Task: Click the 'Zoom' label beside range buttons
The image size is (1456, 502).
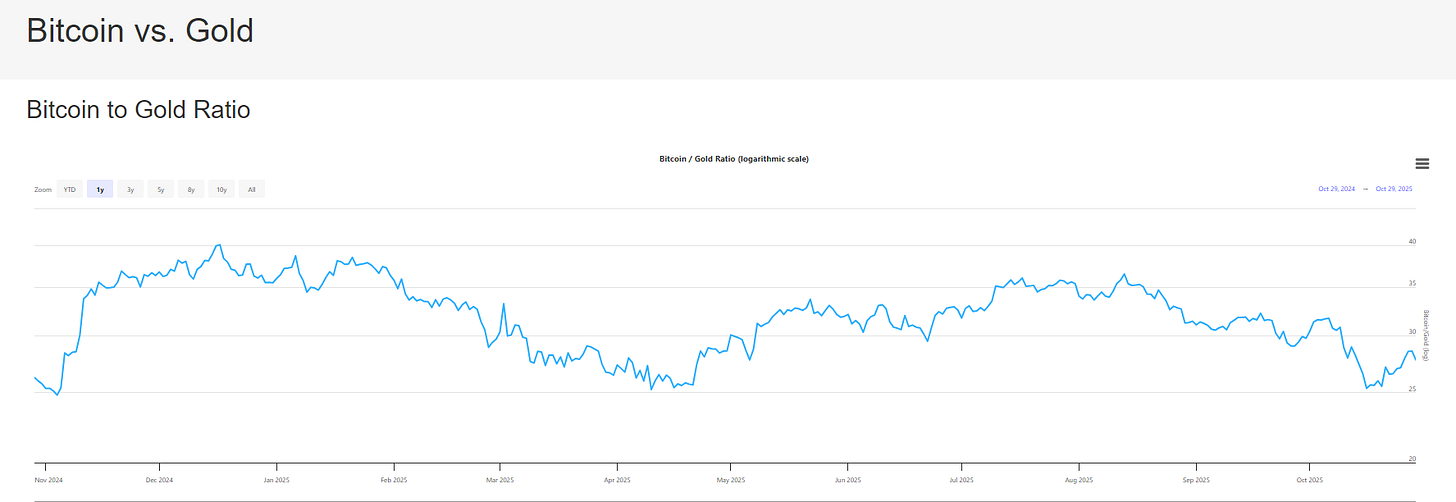Action: pos(43,189)
